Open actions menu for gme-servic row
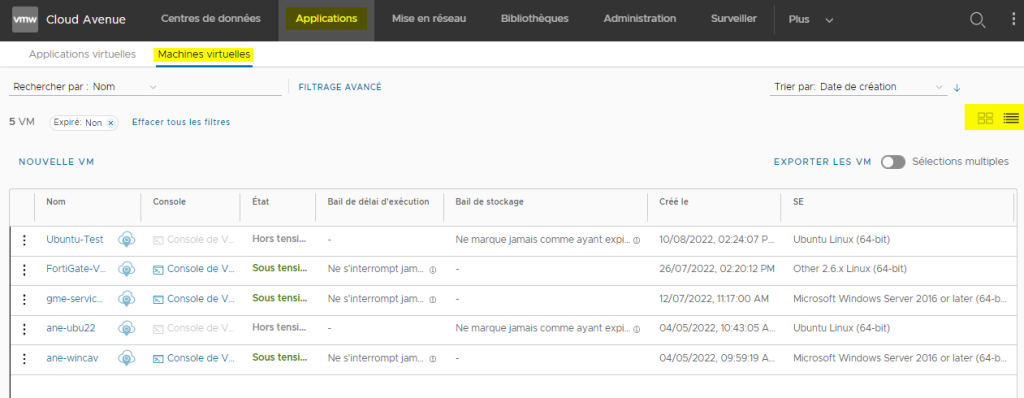 [x=24, y=299]
